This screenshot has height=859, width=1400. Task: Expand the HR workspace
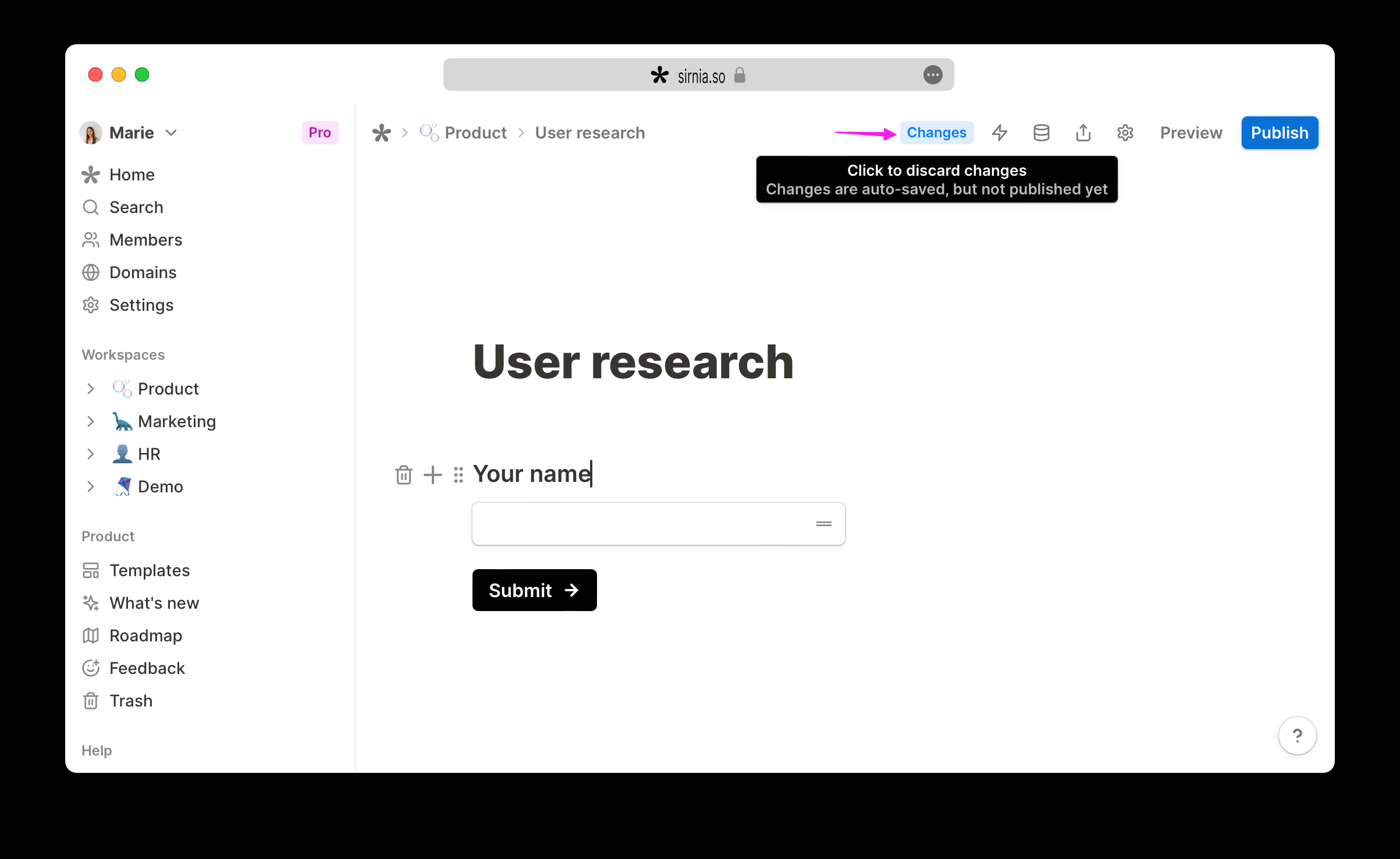tap(90, 454)
